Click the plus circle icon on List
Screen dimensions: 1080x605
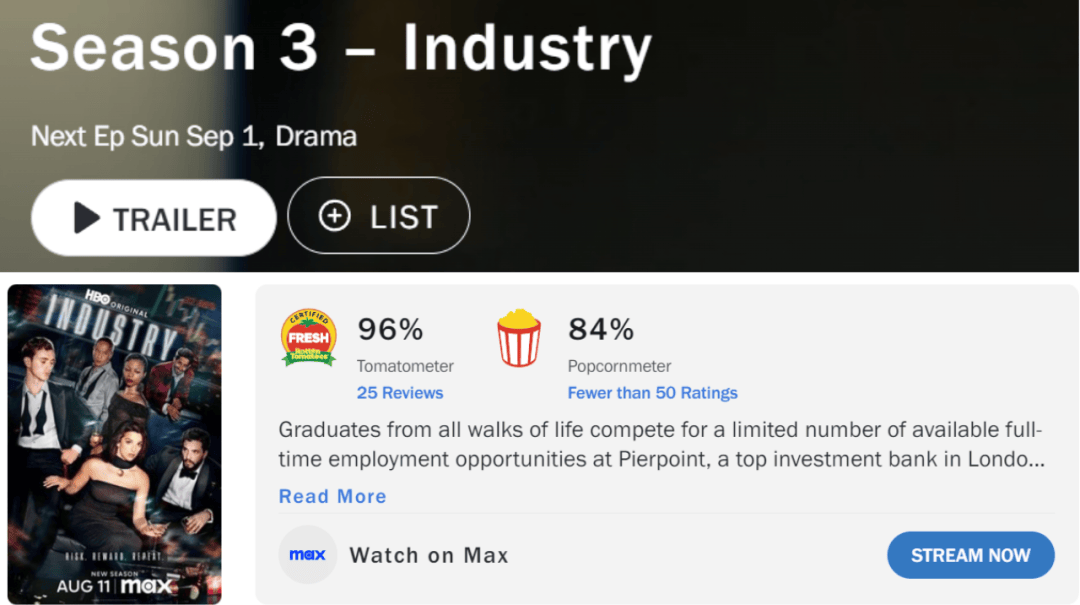[335, 216]
